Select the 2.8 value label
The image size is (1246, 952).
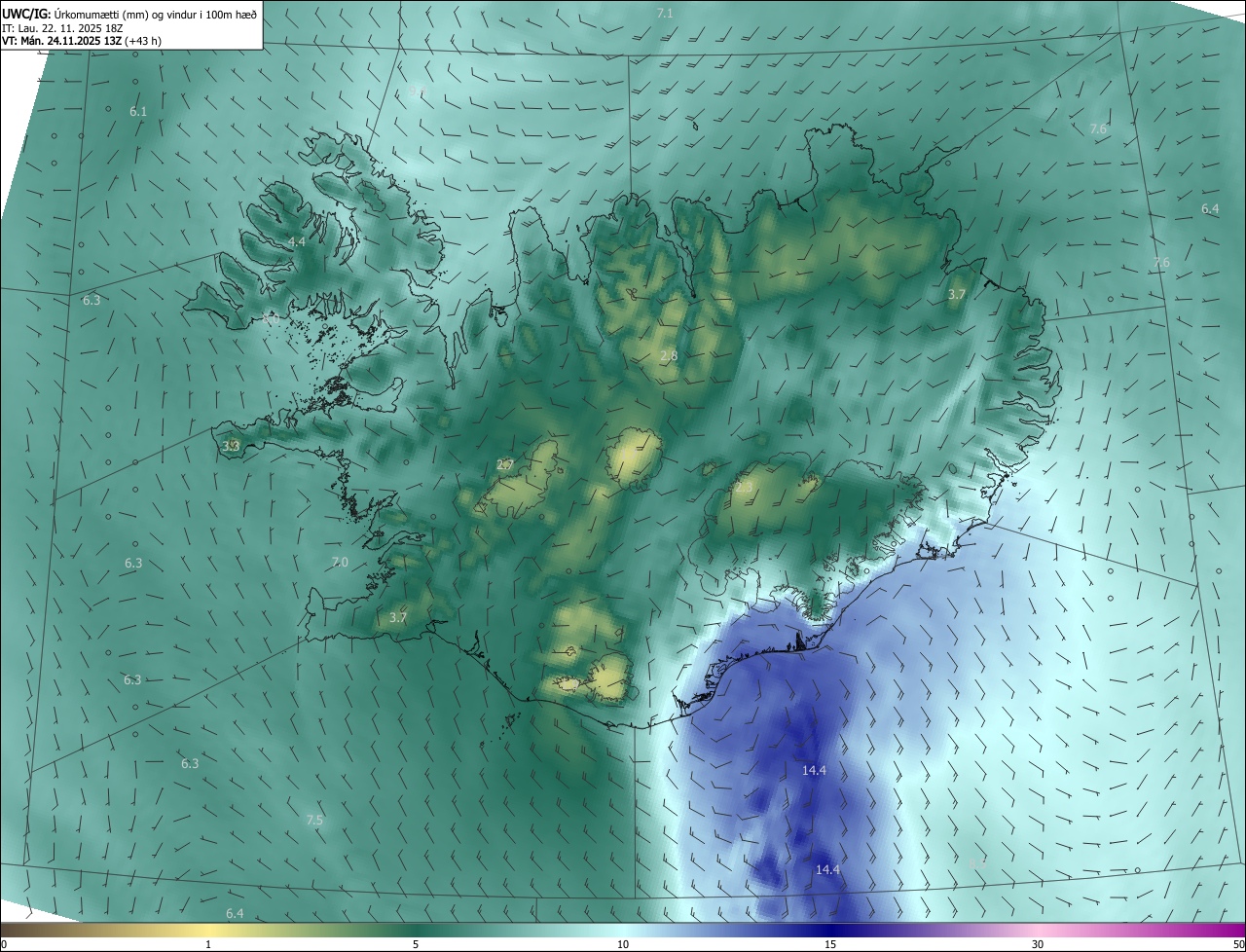669,356
